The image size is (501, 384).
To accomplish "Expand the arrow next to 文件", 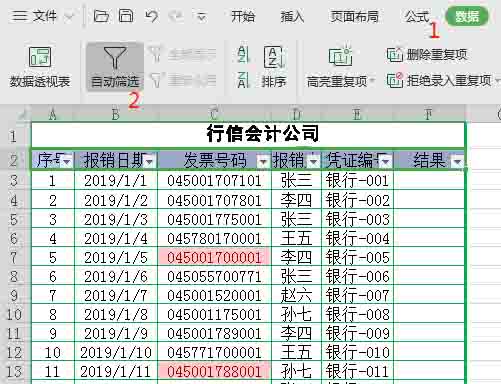I will pyautogui.click(x=68, y=16).
